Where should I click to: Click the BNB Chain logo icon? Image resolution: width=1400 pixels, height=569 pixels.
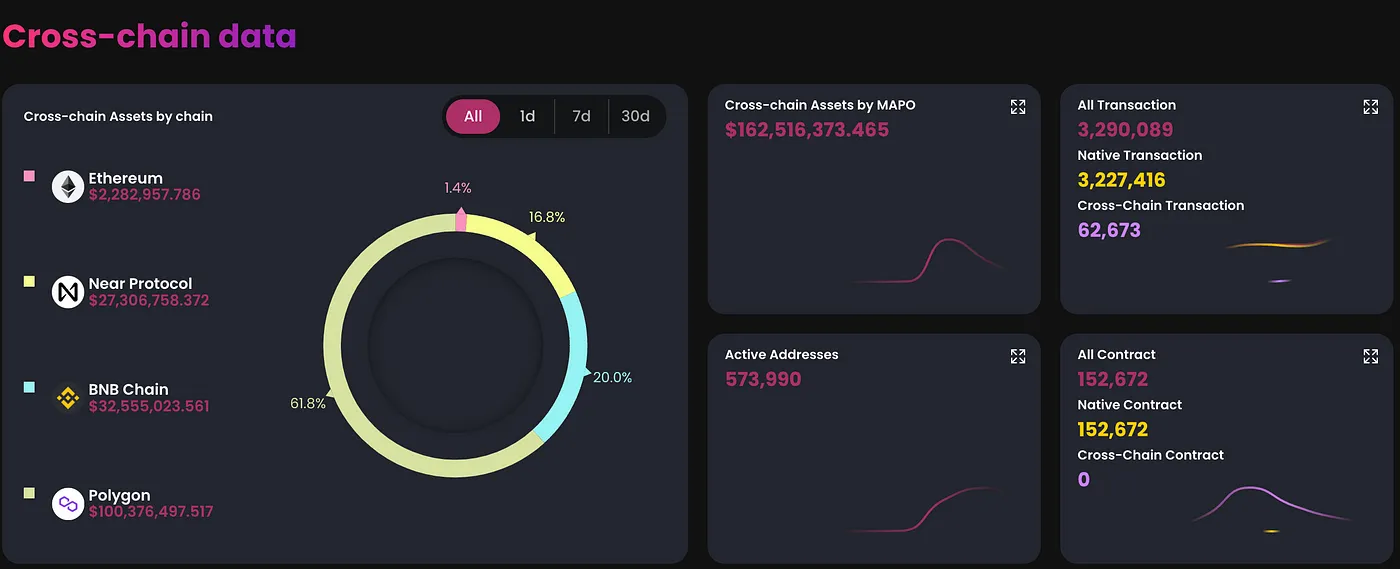(x=68, y=398)
